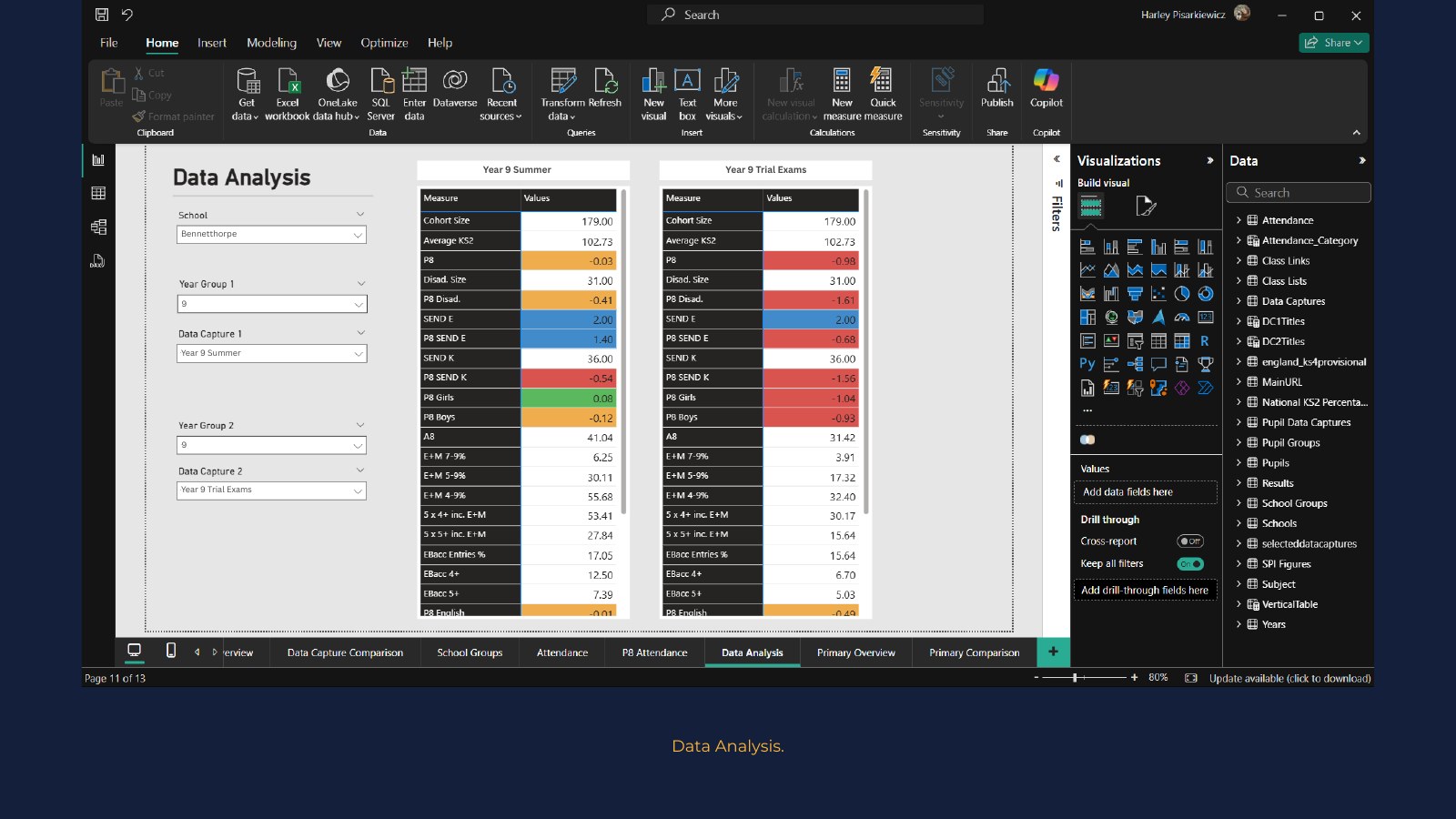This screenshot has width=1456, height=819.
Task: Select the donut chart visual icon
Action: (x=1205, y=294)
